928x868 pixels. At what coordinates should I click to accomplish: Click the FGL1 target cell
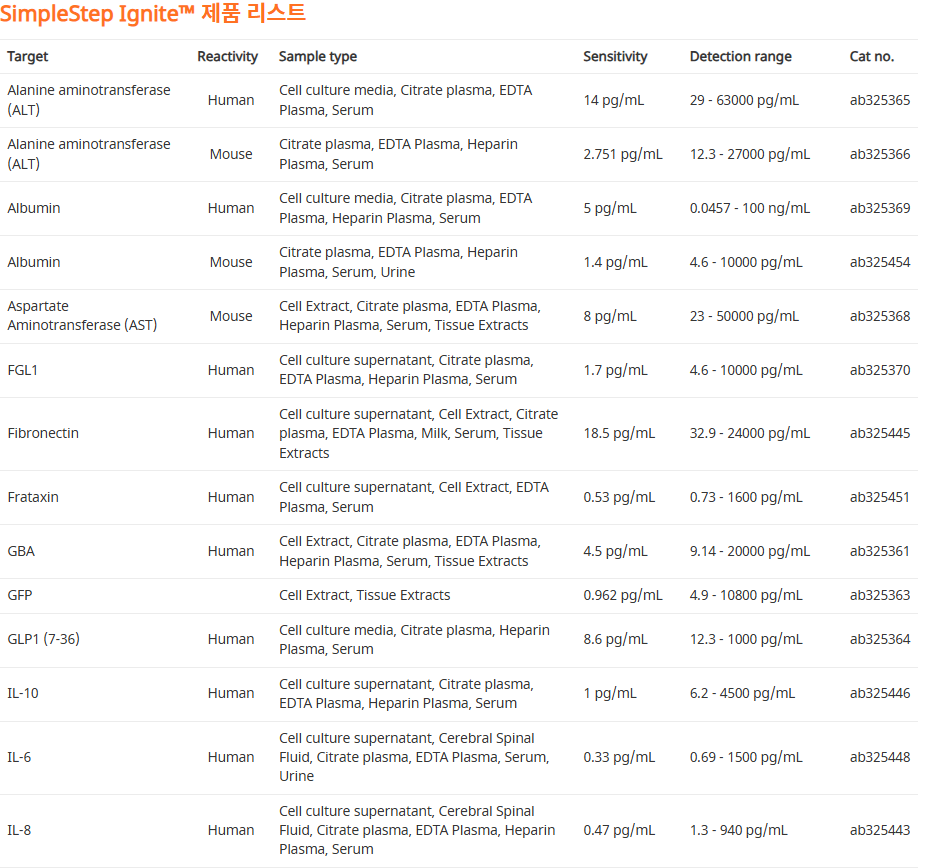(x=22, y=370)
